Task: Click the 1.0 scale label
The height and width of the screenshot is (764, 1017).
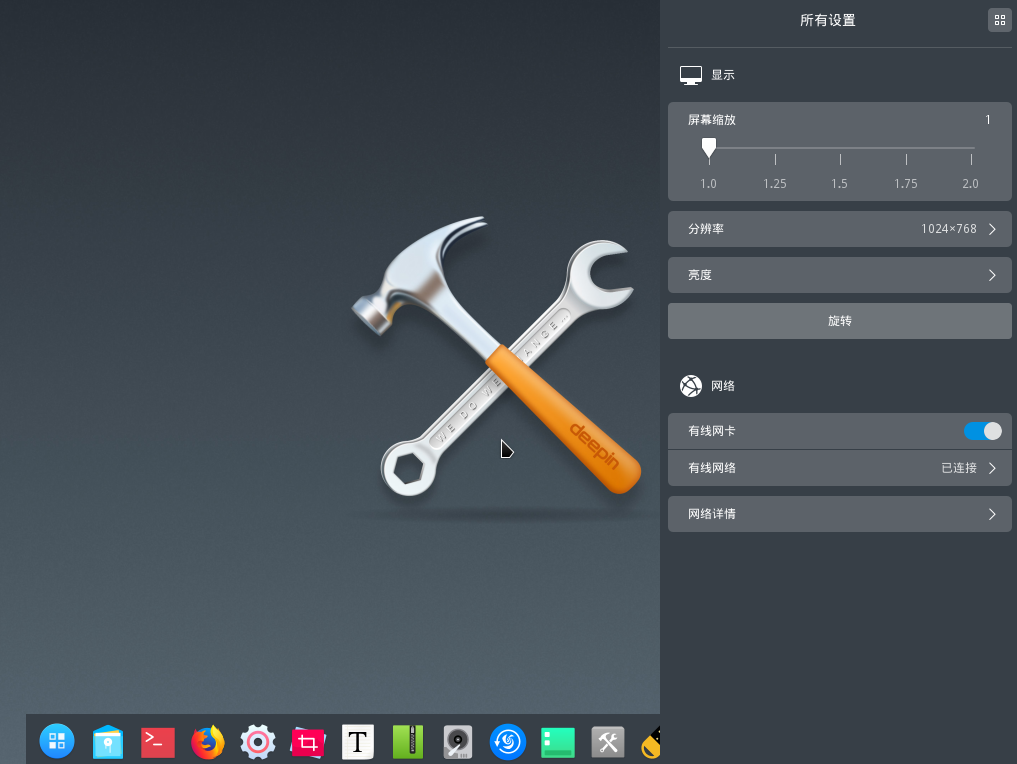Action: click(708, 184)
